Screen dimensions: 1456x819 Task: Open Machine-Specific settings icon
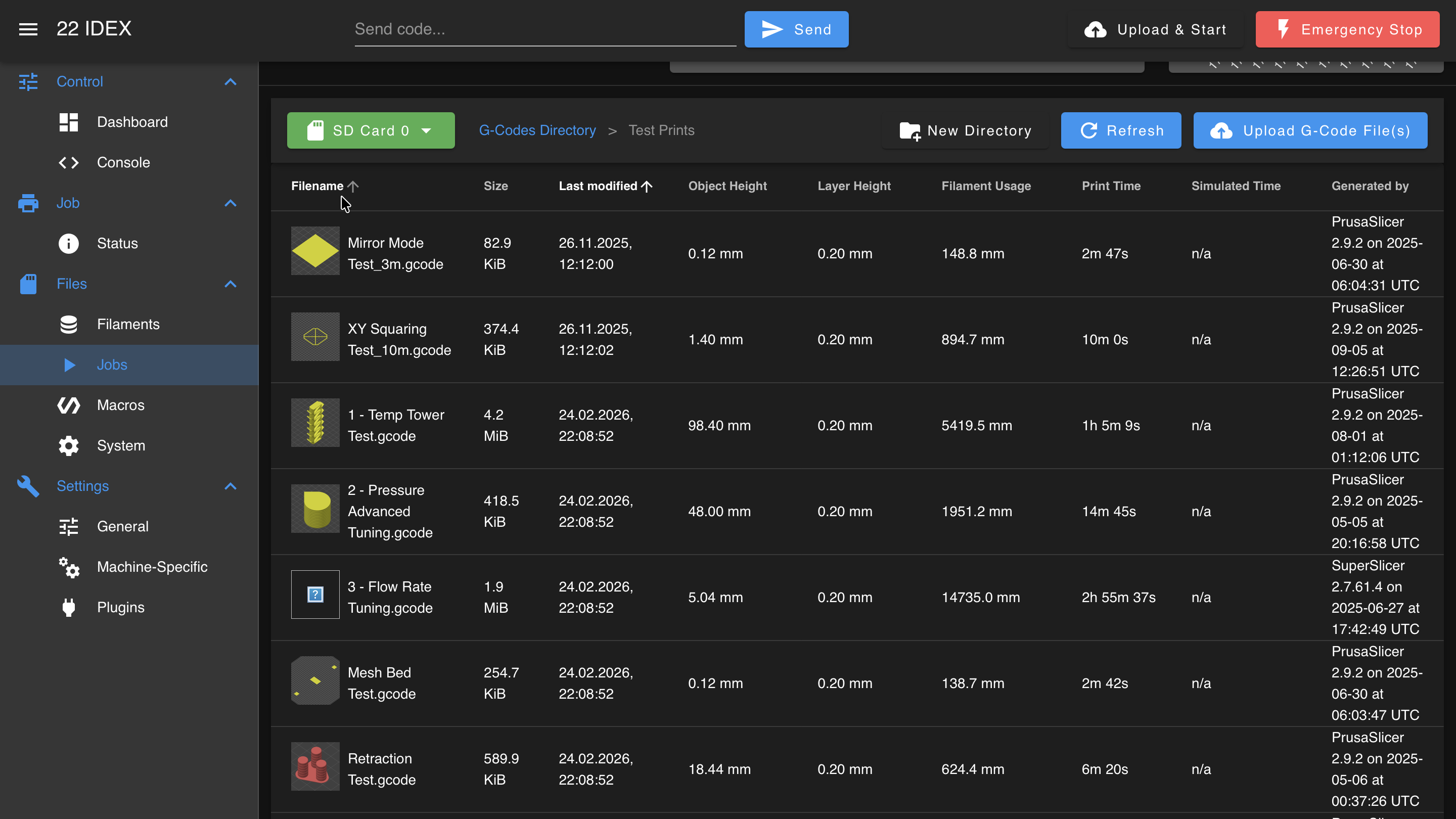point(68,567)
